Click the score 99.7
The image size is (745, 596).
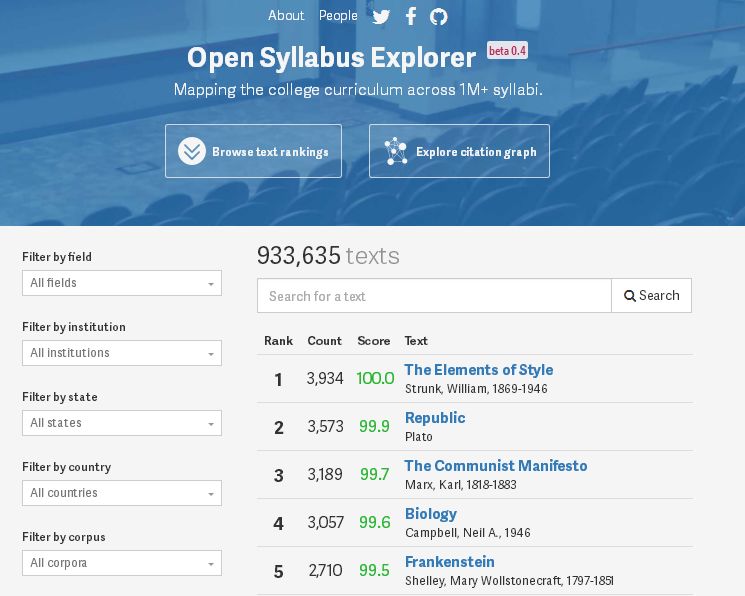point(374,474)
